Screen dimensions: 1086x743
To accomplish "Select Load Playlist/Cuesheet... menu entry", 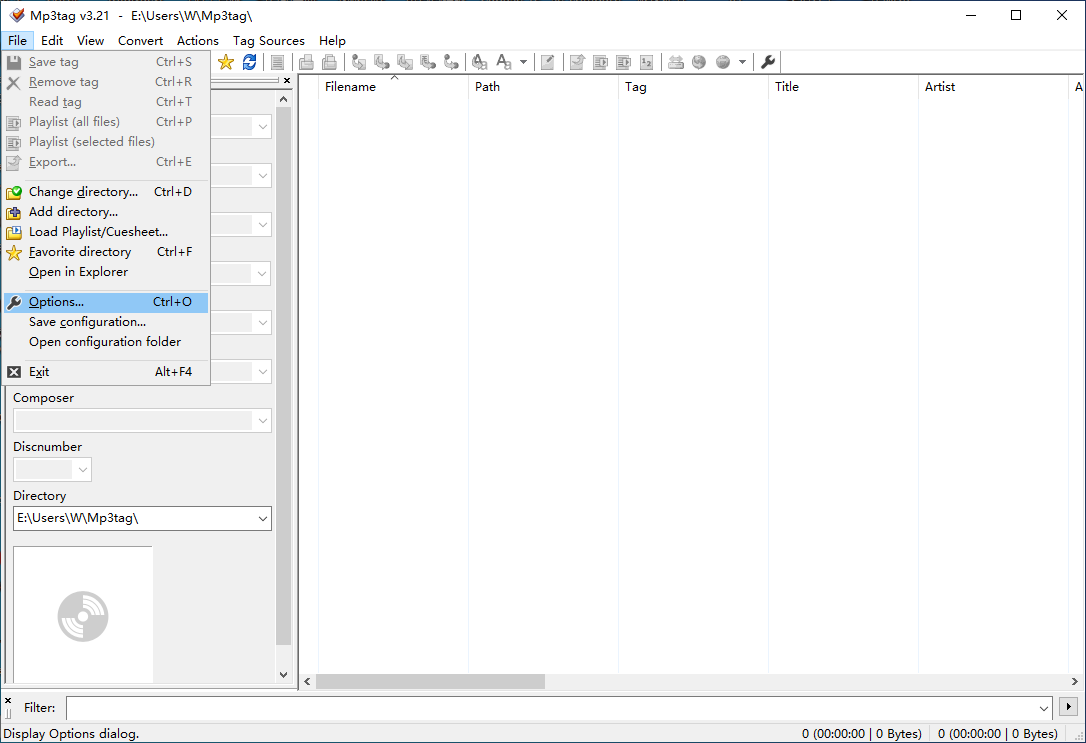I will [x=106, y=232].
